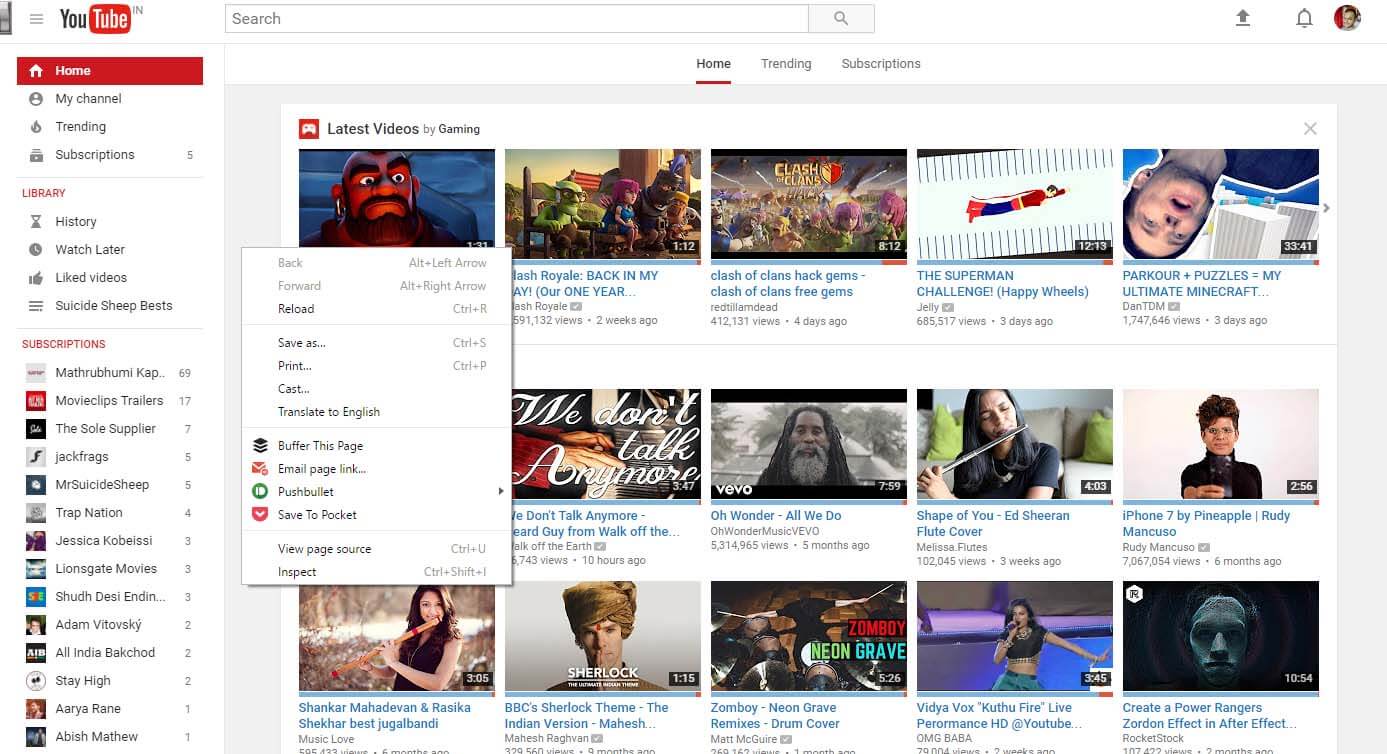The image size is (1387, 754).
Task: Click inside the Search text field
Action: point(516,19)
